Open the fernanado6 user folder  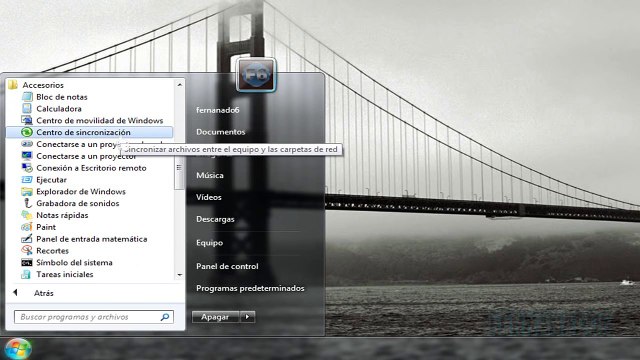click(x=218, y=110)
